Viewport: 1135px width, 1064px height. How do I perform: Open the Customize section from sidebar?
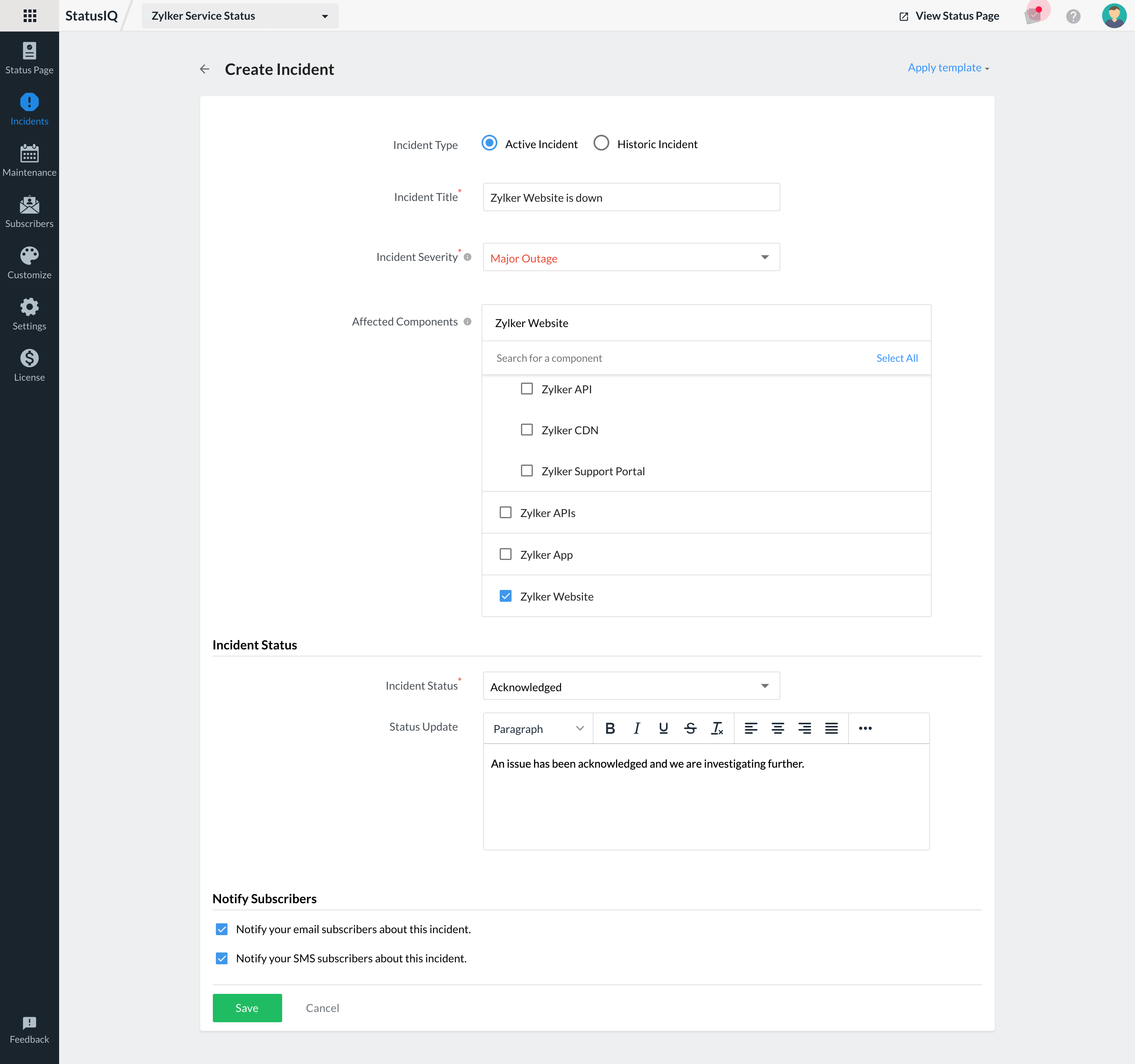(30, 262)
